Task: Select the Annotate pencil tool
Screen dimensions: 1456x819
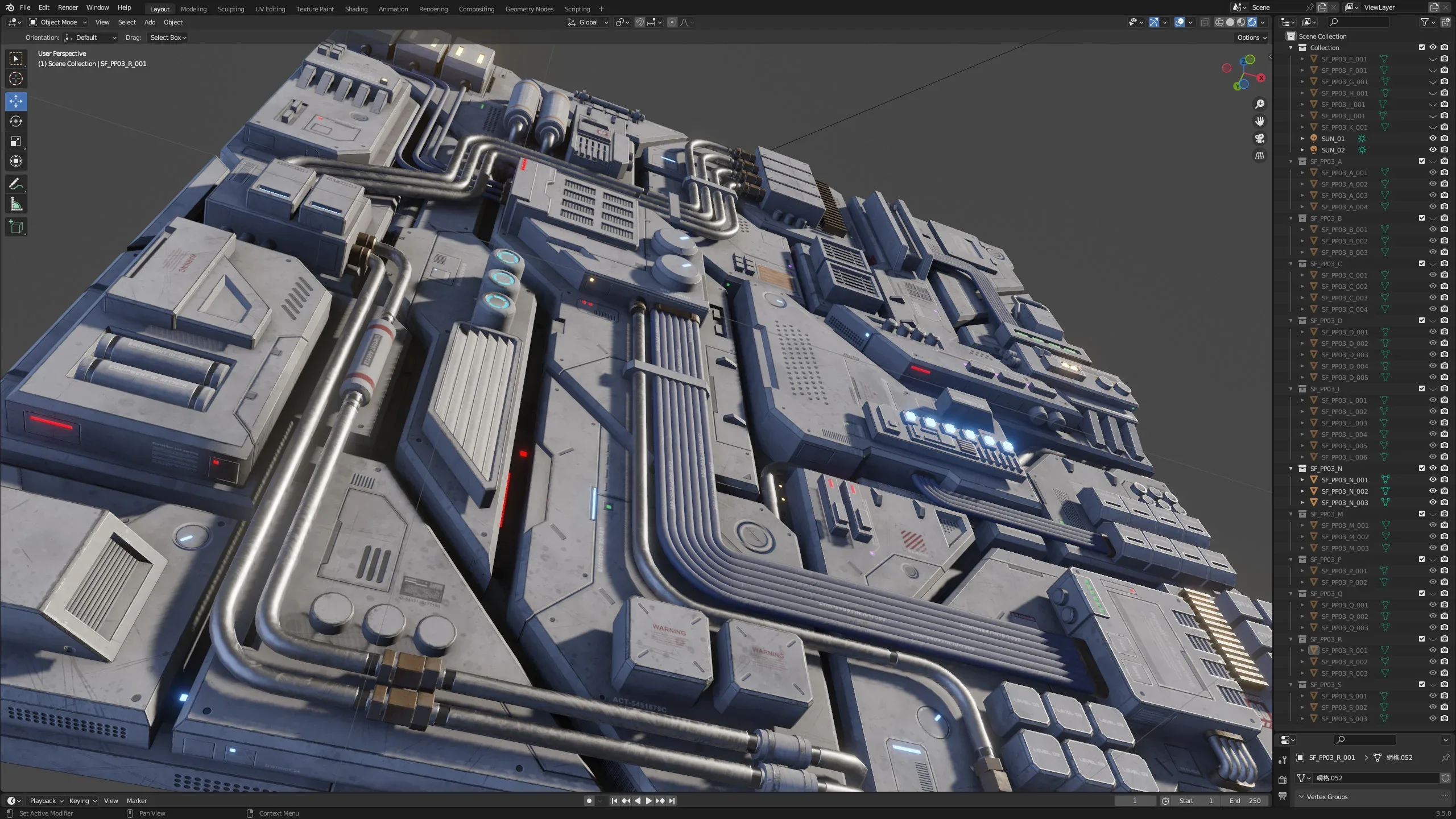Action: coord(16,184)
